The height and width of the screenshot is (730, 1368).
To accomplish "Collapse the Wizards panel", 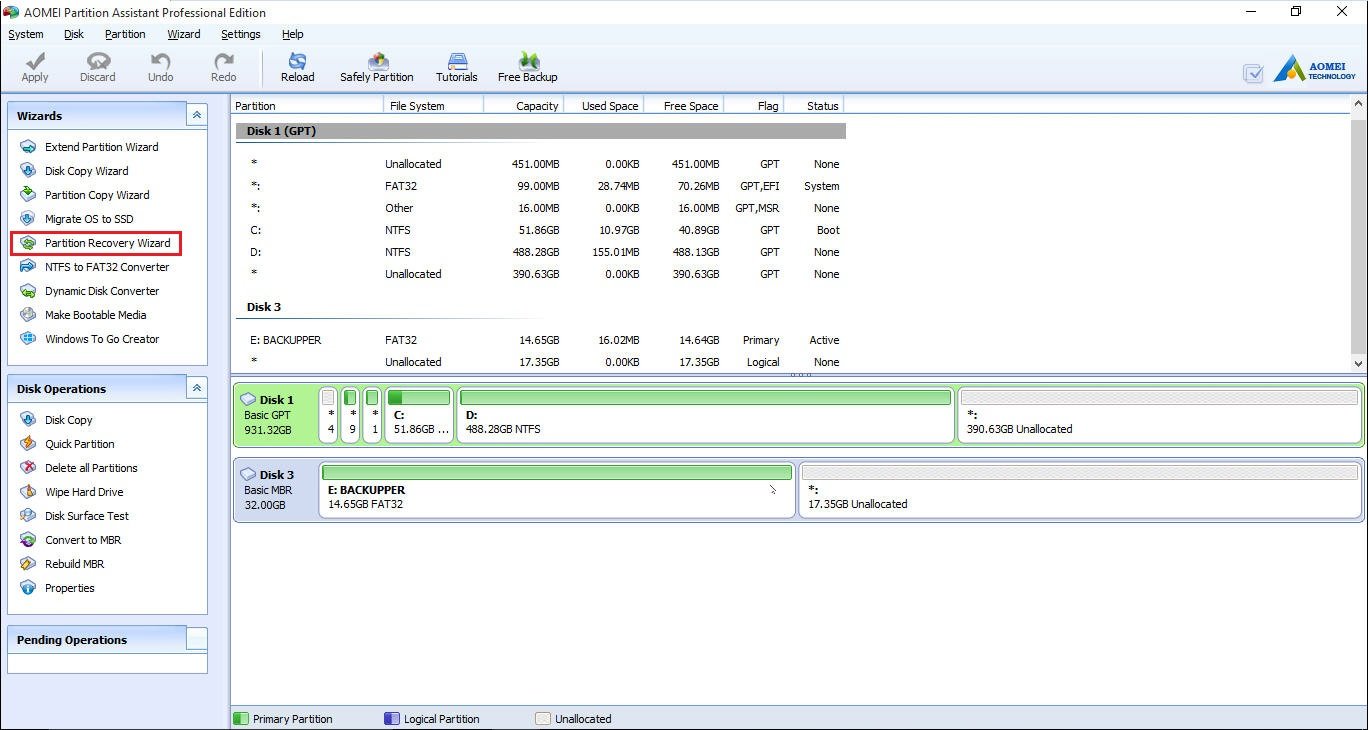I will (x=197, y=115).
